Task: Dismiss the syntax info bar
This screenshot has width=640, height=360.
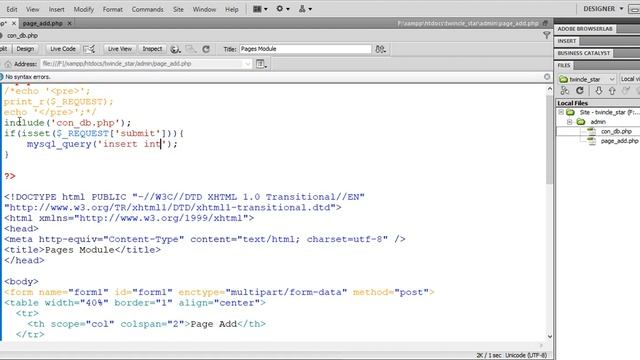Action: (547, 77)
